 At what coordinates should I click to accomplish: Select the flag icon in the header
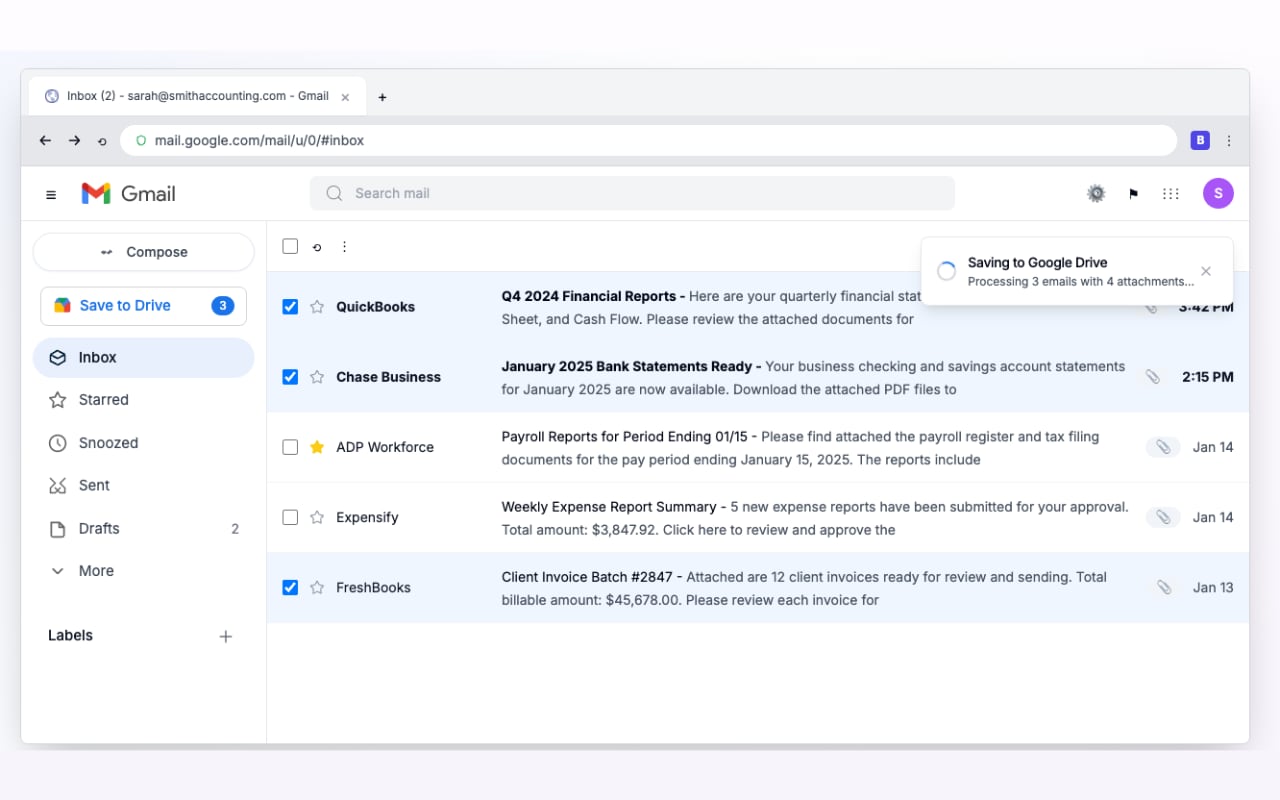point(1133,193)
